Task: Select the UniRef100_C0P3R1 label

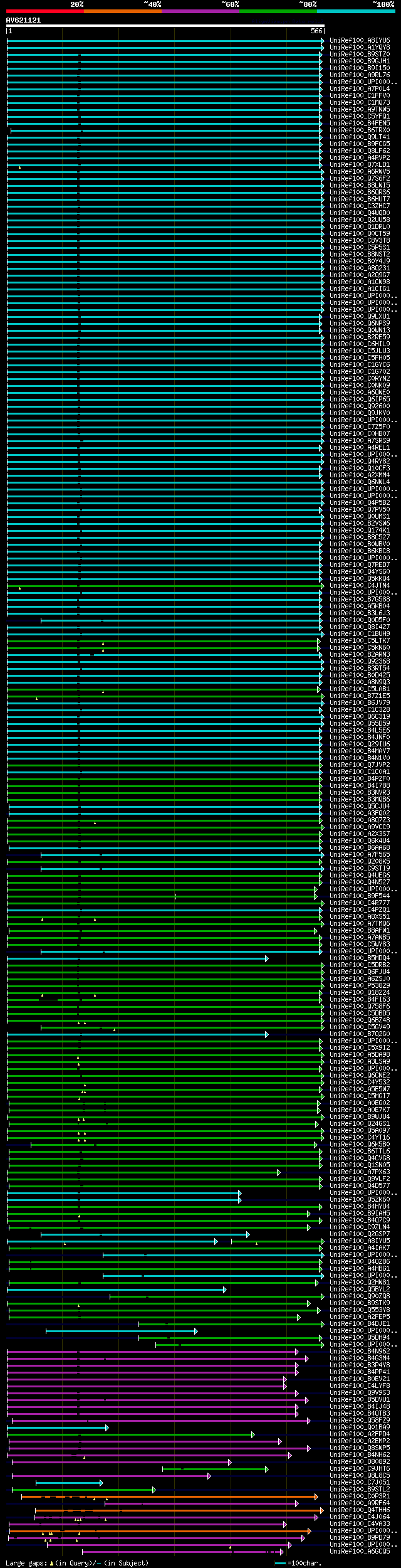Action: click(360, 1496)
